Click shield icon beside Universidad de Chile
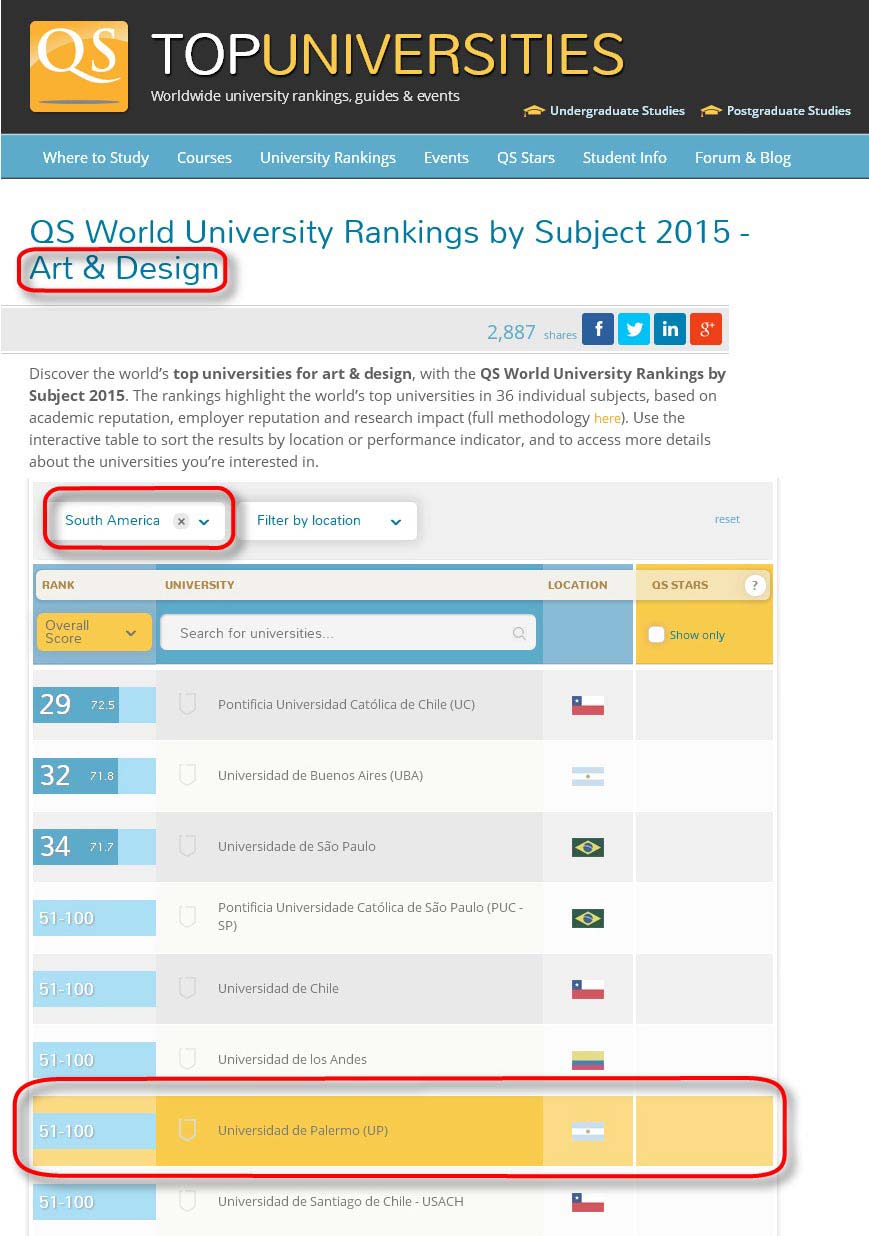This screenshot has height=1236, width=869. coord(186,988)
